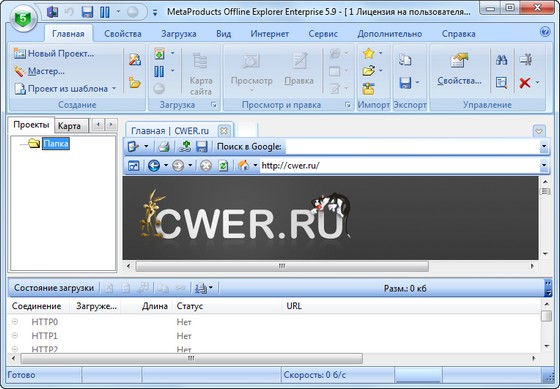Viewport: 560px width, 389px height.
Task: Click the Поиск в Google input field
Action: [x=412, y=146]
